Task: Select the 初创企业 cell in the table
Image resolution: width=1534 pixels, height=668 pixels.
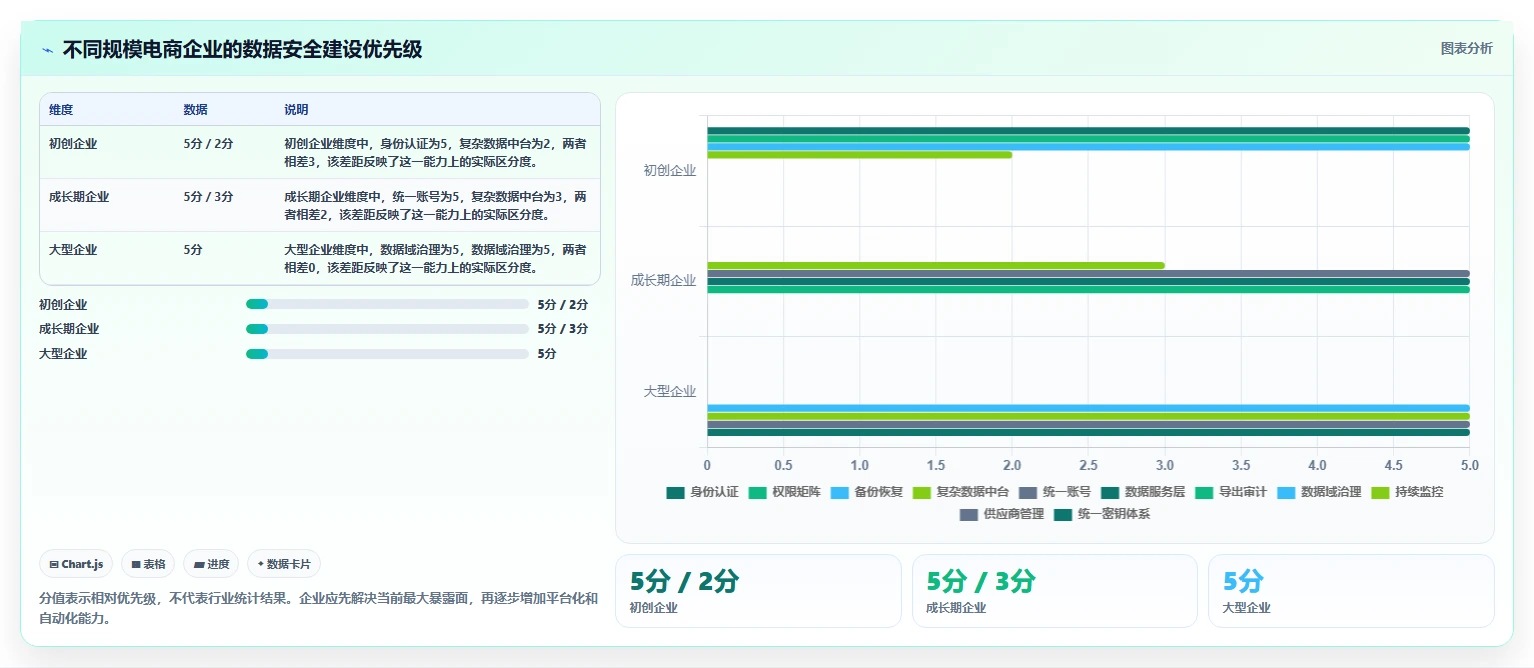Action: pos(73,144)
